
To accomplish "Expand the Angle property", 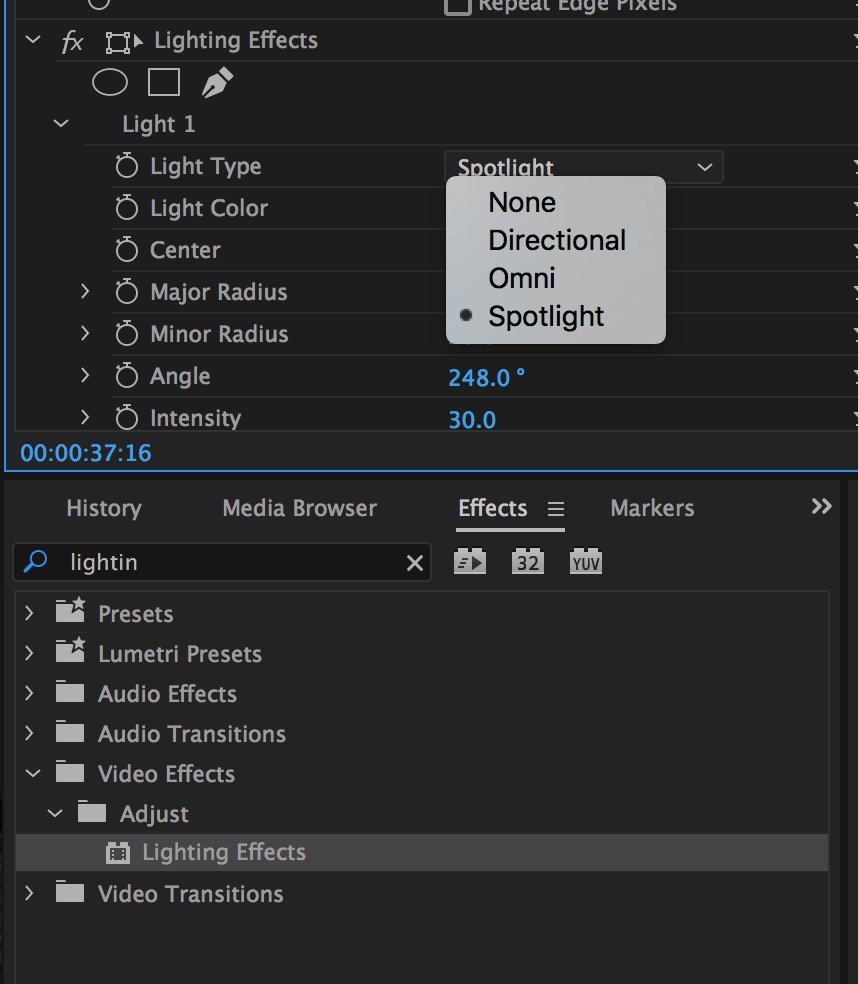I will click(x=85, y=375).
